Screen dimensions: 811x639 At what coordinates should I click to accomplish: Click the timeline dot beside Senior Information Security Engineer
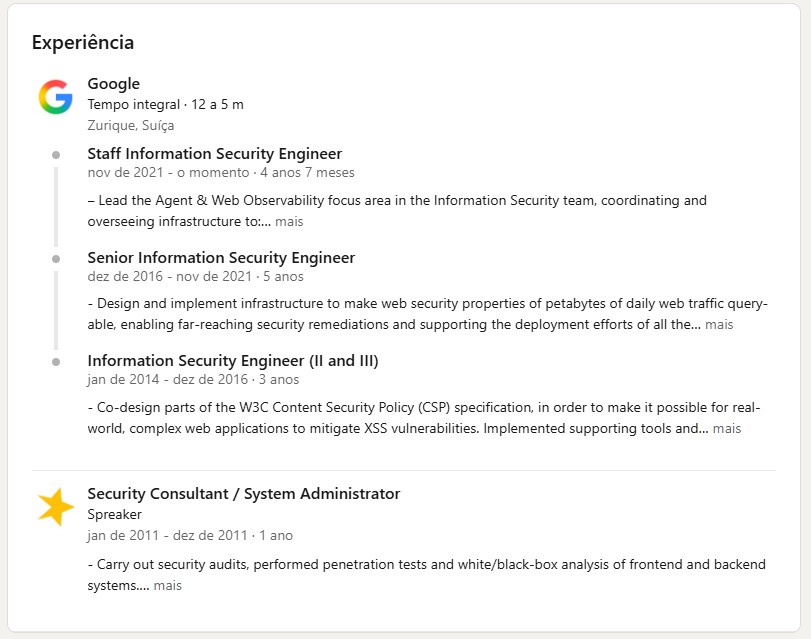click(56, 259)
